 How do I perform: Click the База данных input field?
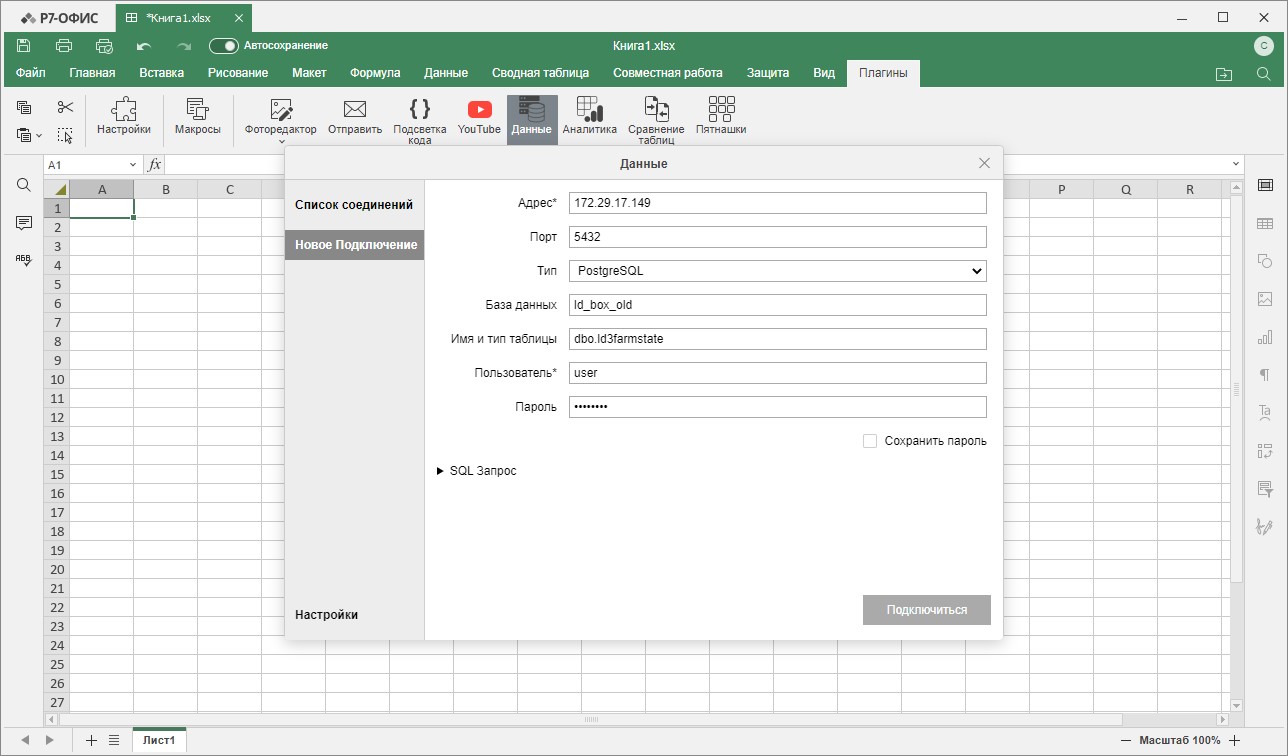coord(777,305)
